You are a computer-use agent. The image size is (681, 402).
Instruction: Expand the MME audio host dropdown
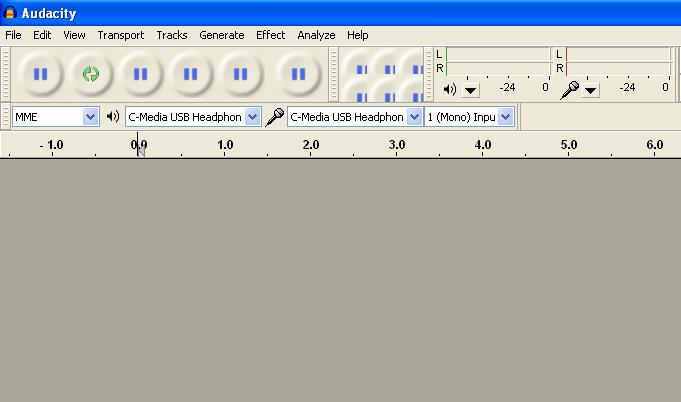point(90,117)
